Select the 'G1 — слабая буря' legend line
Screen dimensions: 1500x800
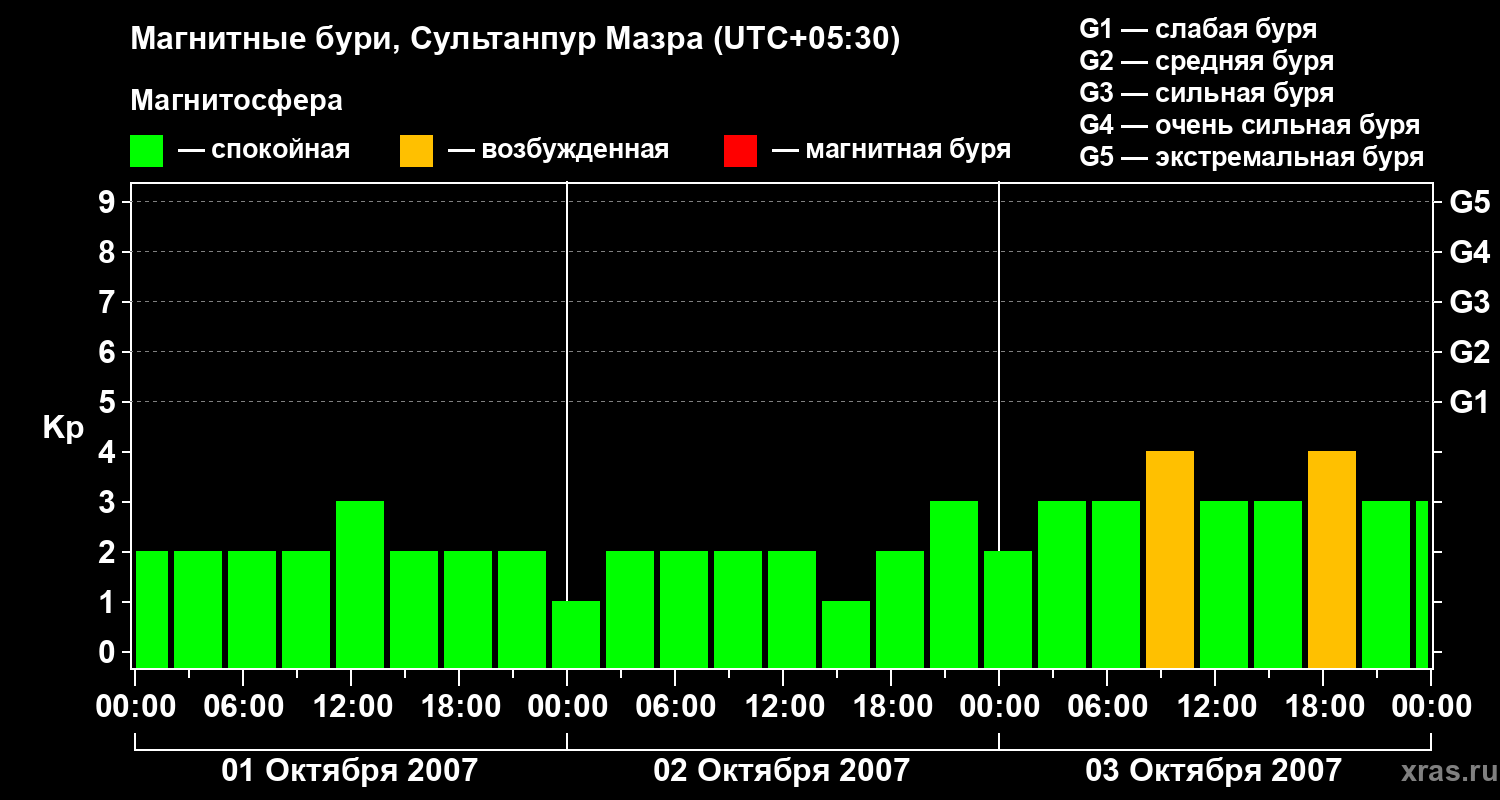(1198, 29)
